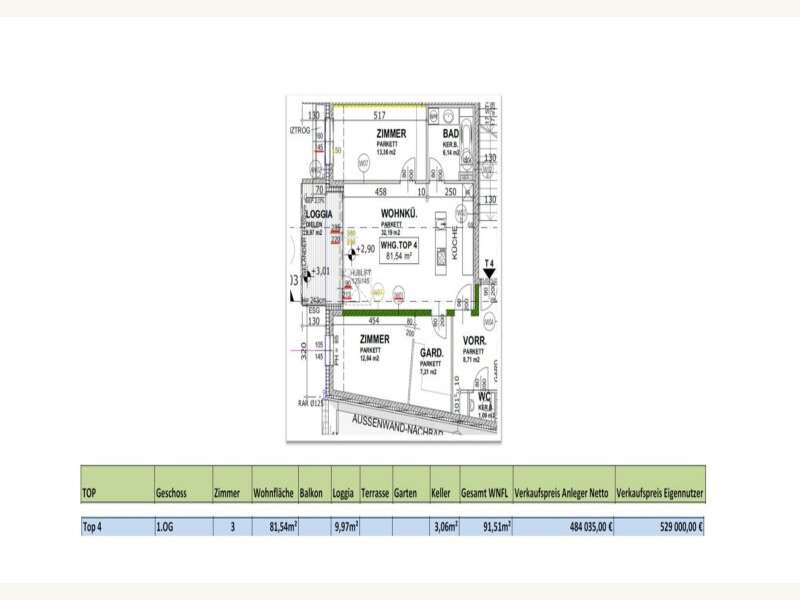Select the '3,06m²' cellar cell
800x600 pixels.
point(445,527)
